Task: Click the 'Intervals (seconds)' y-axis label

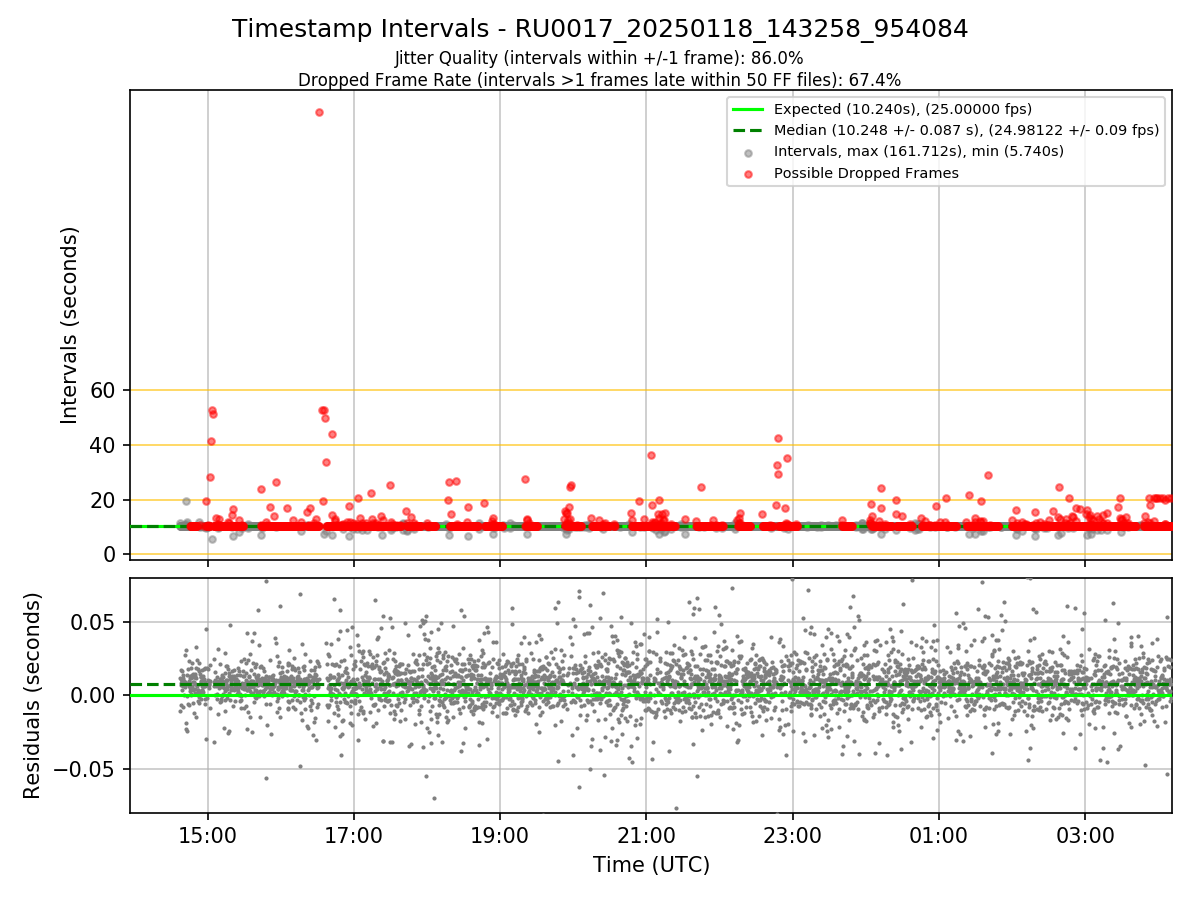Action: click(x=70, y=325)
